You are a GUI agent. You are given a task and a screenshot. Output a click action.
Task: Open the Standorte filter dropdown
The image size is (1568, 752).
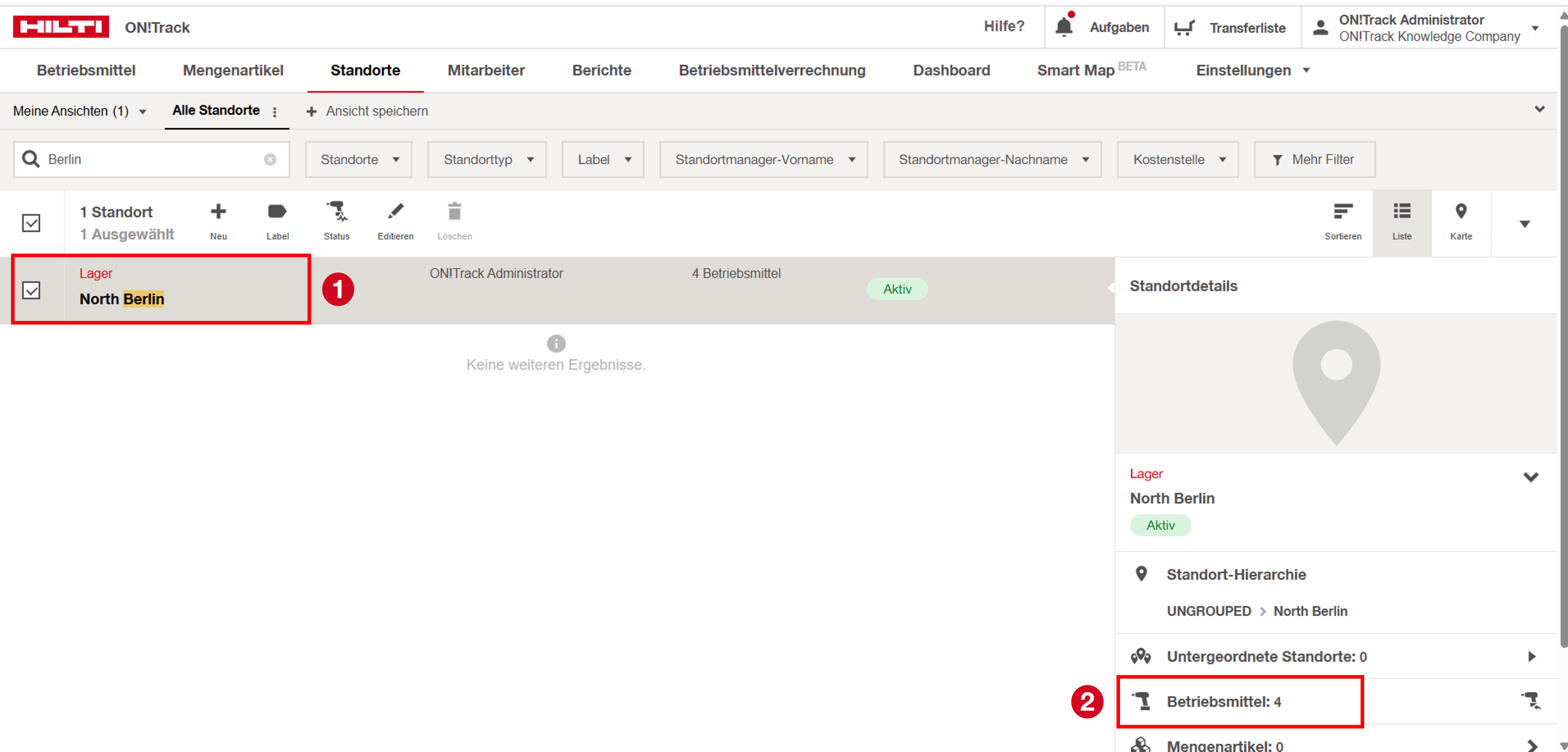click(359, 159)
